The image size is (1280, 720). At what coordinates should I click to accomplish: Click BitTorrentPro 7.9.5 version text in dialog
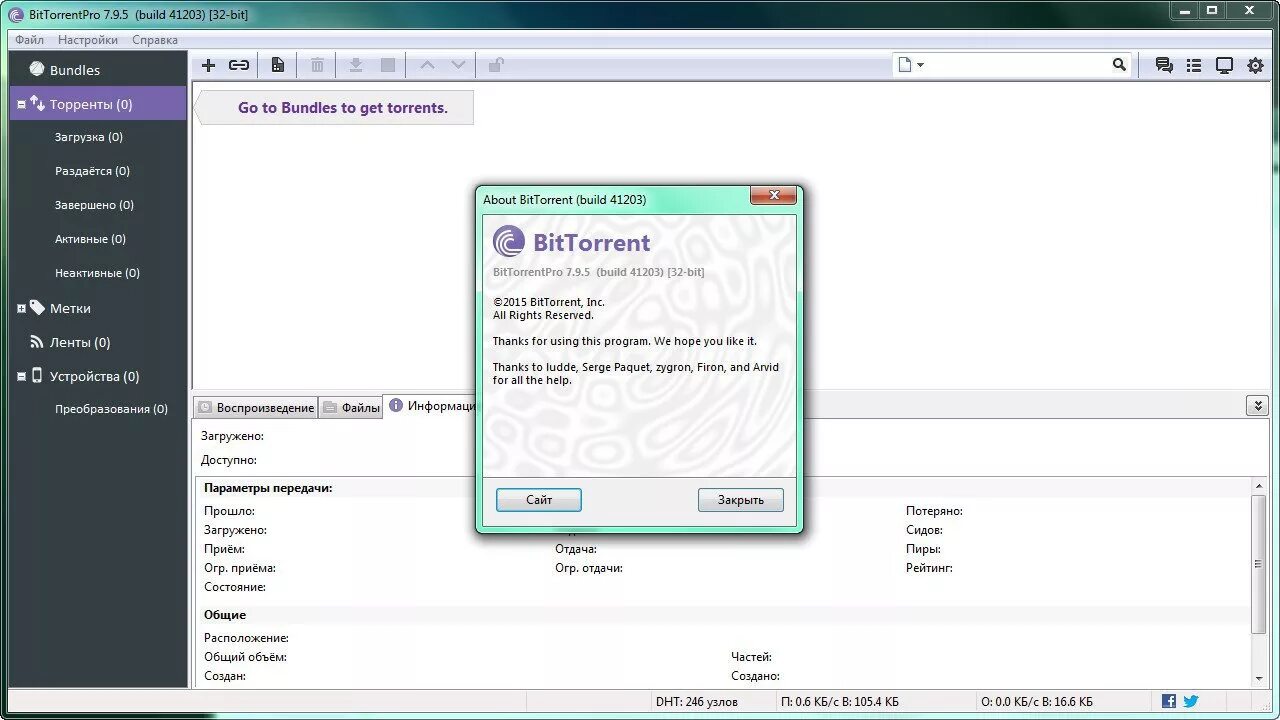598,272
